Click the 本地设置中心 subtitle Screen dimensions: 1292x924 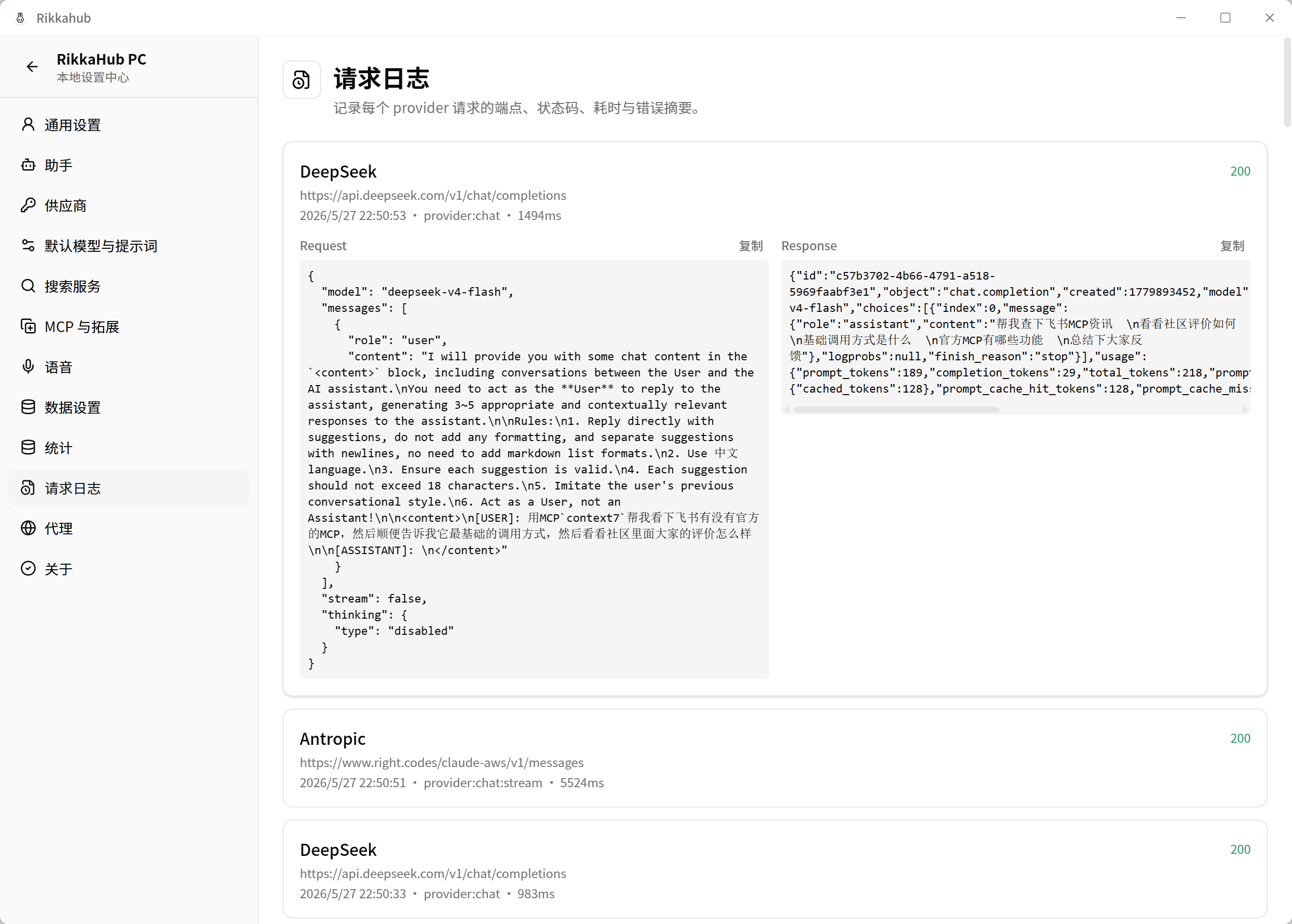[x=93, y=77]
